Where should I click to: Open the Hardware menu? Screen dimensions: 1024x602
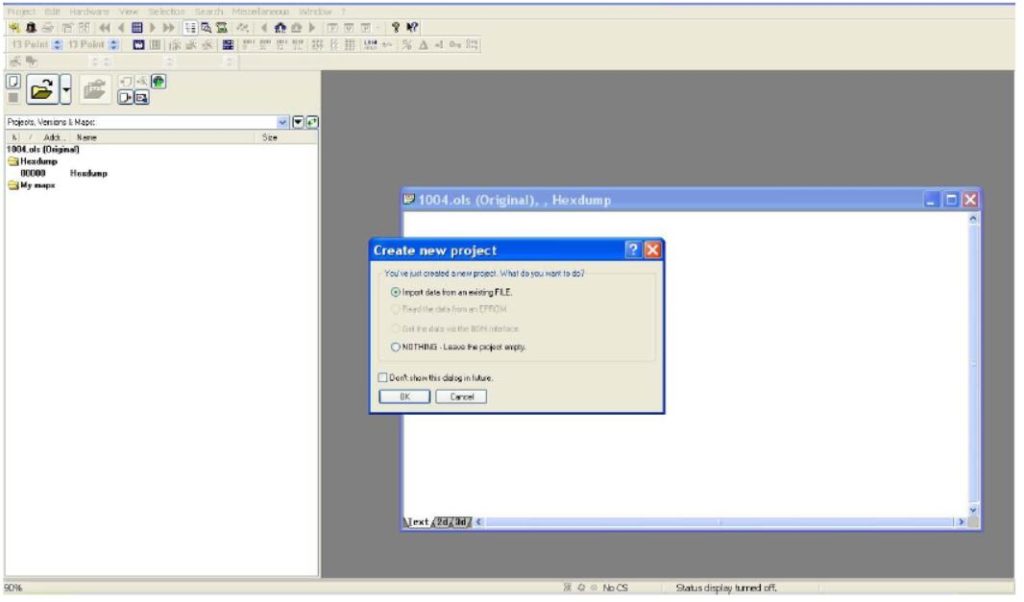[89, 10]
